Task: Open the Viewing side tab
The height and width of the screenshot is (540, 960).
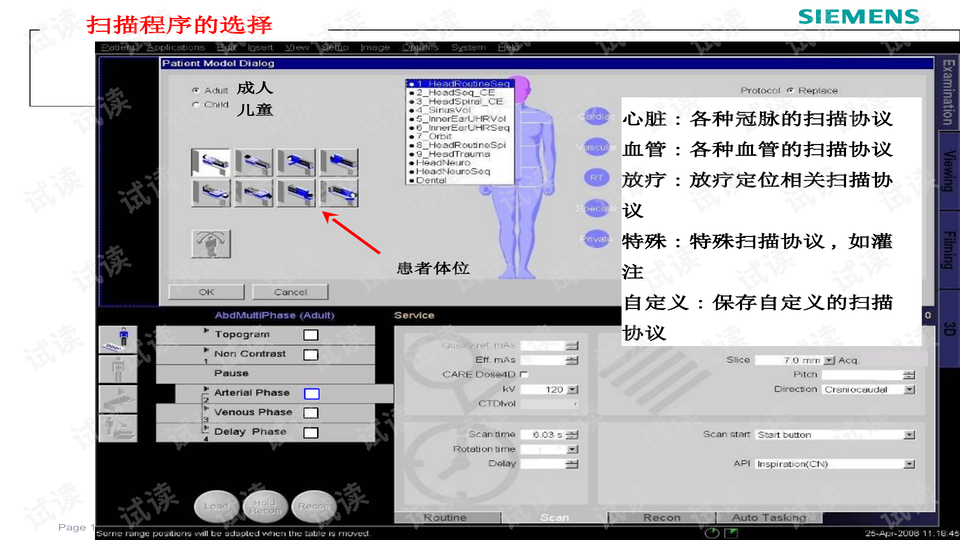Action: (948, 170)
